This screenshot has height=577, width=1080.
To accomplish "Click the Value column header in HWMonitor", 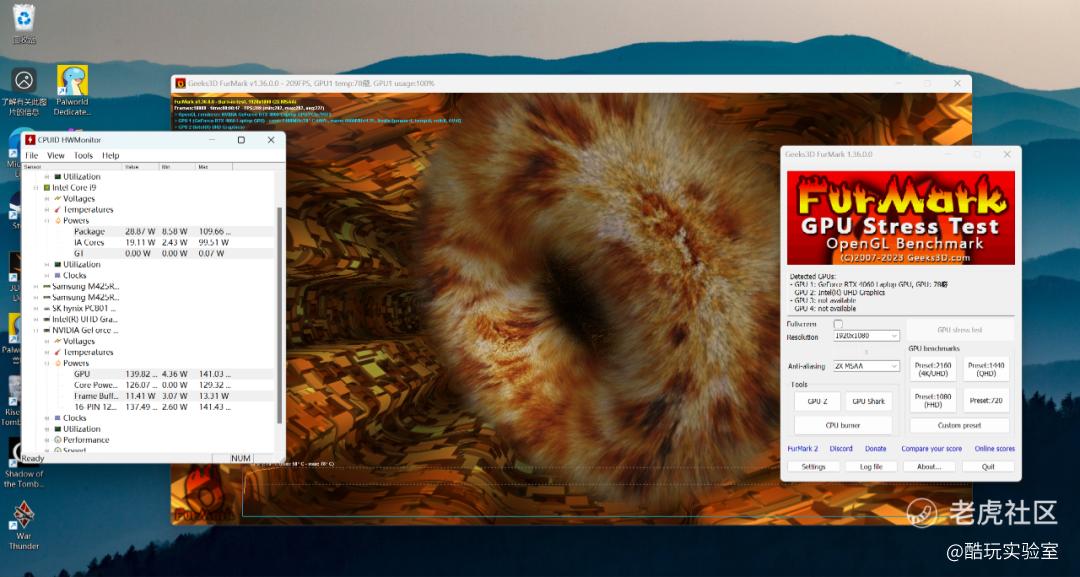I will click(x=141, y=167).
